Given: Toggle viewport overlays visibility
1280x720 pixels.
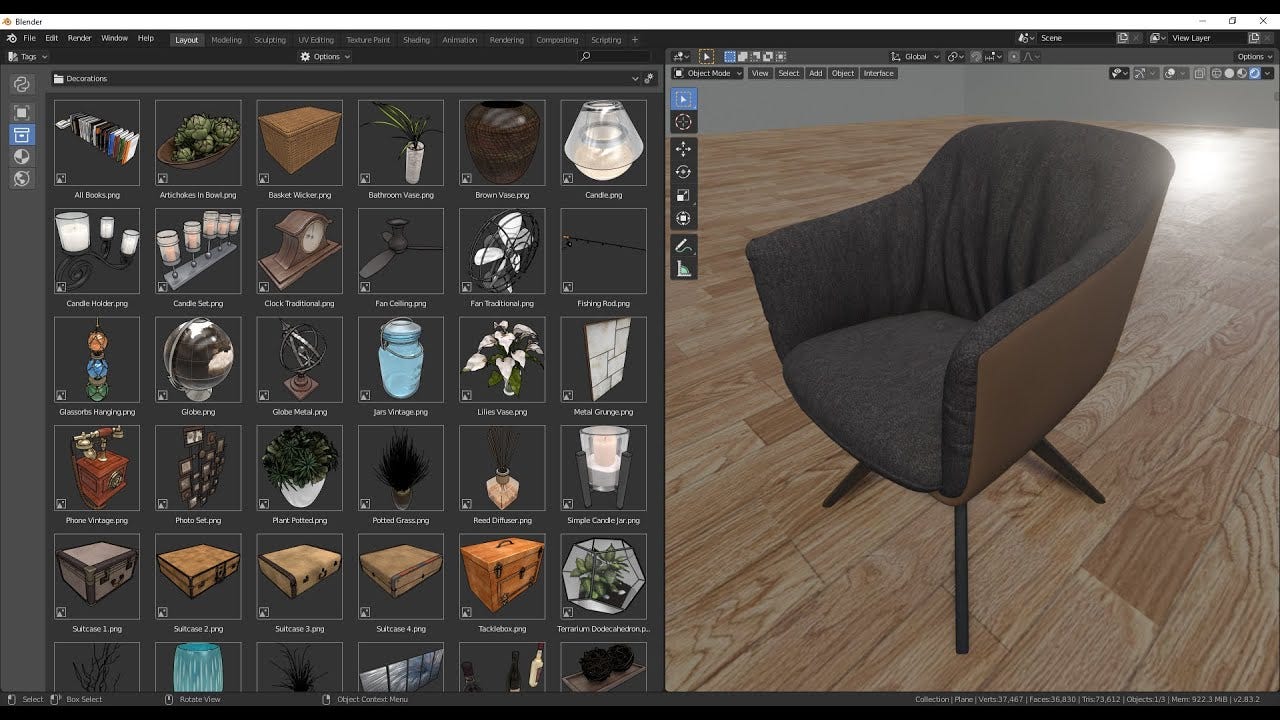Looking at the screenshot, I should coord(1168,73).
